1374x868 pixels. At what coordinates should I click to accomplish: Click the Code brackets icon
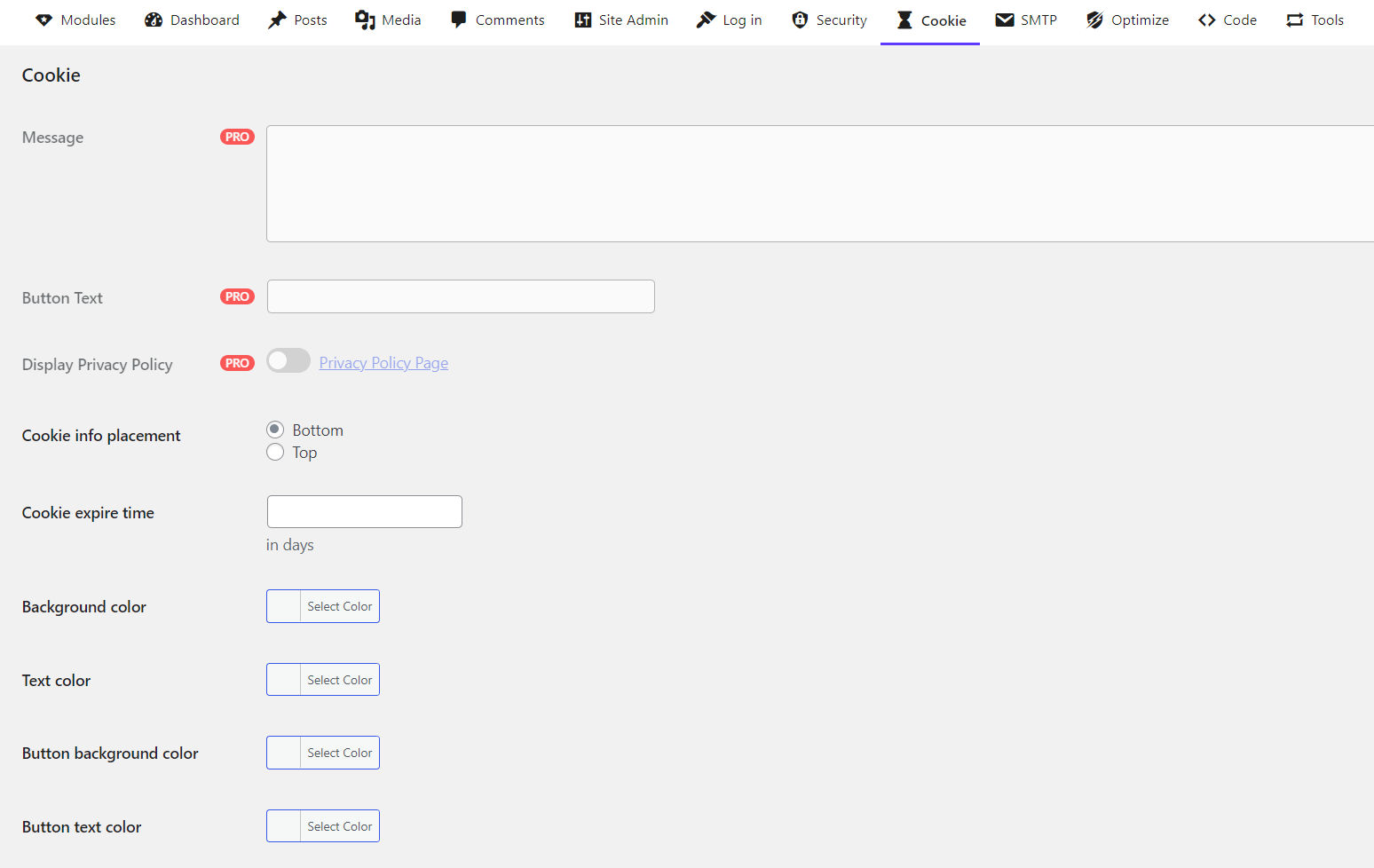pyautogui.click(x=1206, y=20)
